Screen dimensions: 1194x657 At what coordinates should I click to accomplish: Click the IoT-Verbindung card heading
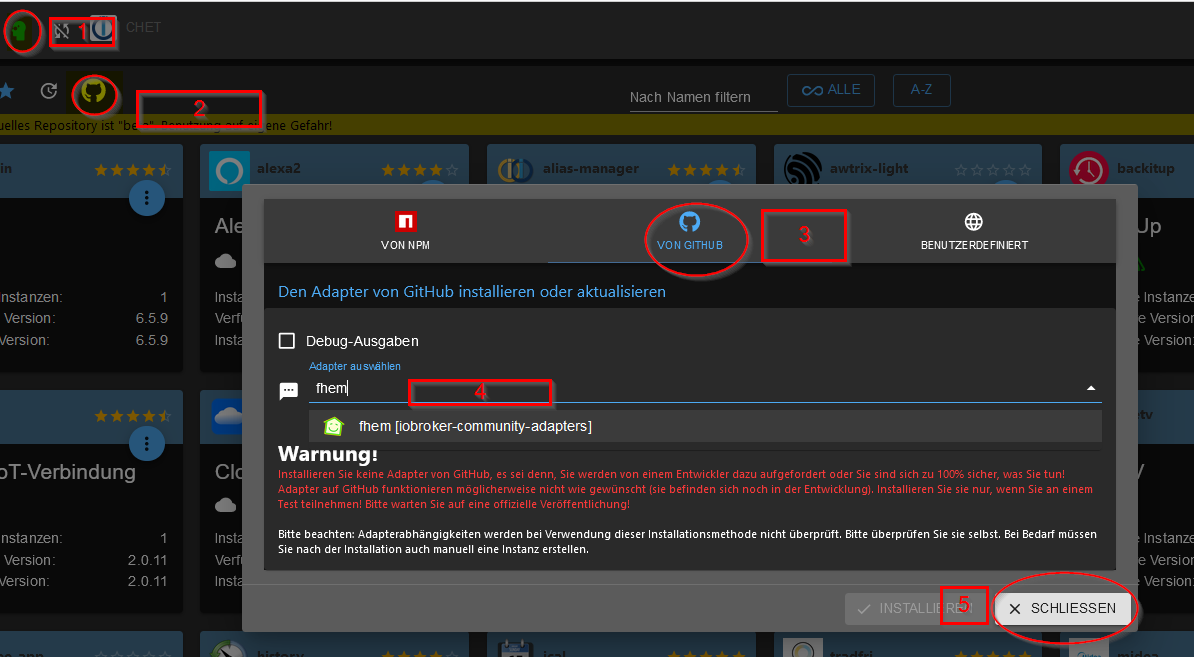click(x=68, y=472)
